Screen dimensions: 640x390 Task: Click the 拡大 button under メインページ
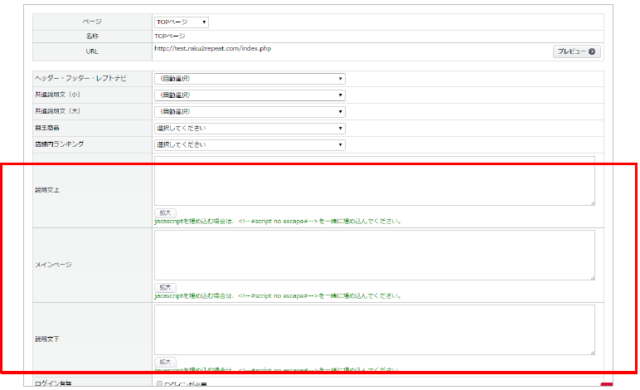(x=165, y=287)
